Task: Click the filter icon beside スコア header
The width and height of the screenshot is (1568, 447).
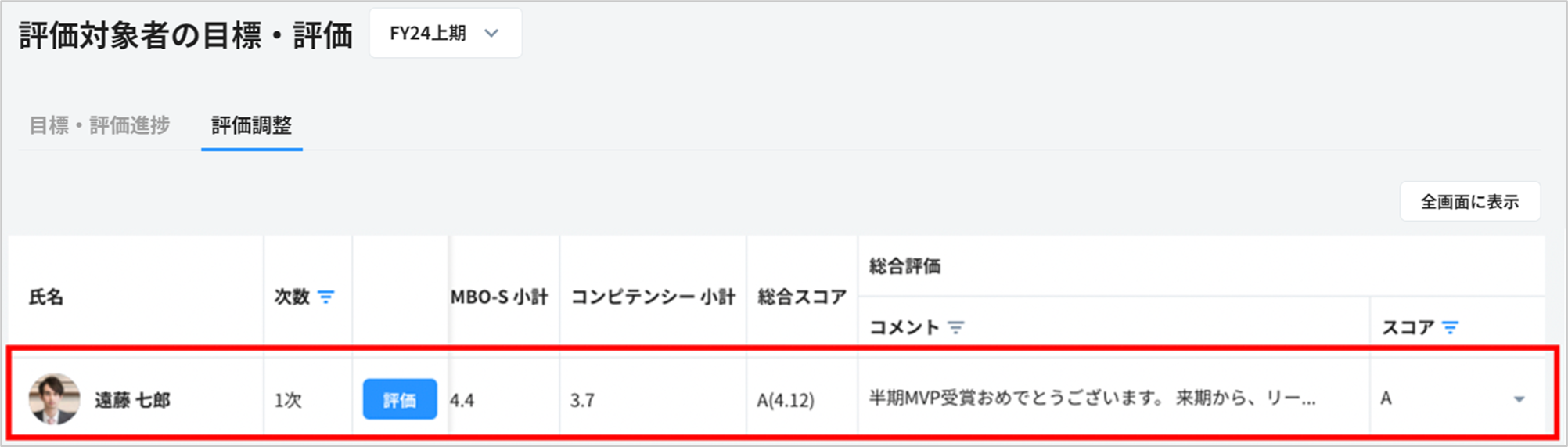Action: [1450, 327]
